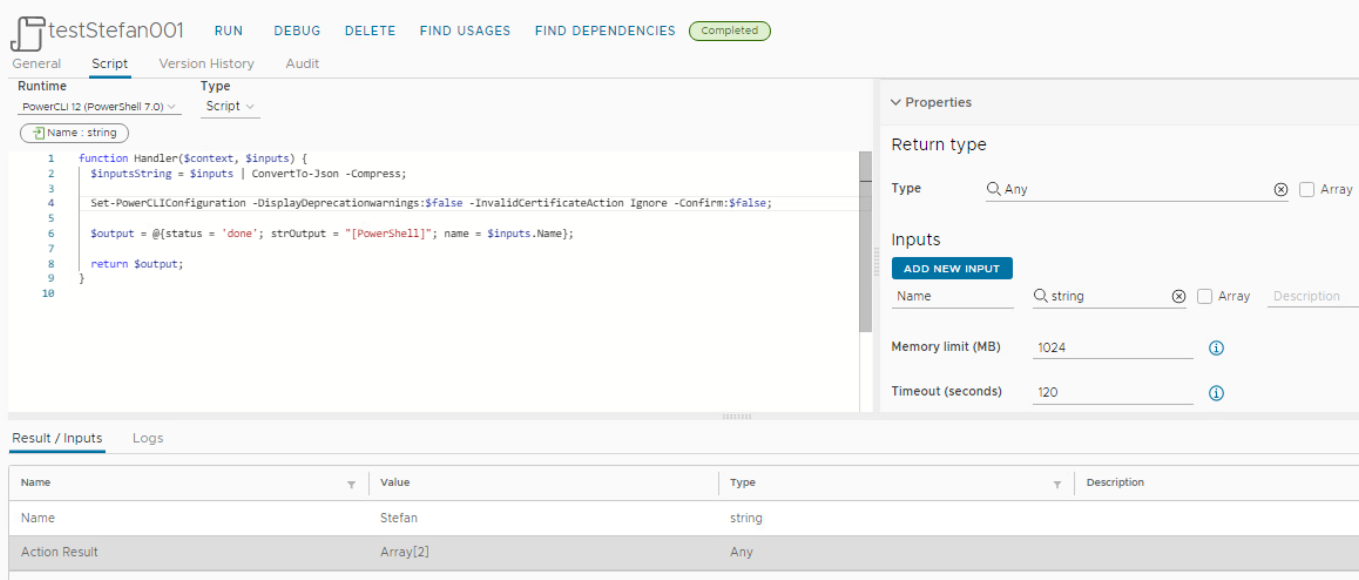Click the code editor vertical scrollbar
Screen dimensions: 1359x580
coord(865,242)
